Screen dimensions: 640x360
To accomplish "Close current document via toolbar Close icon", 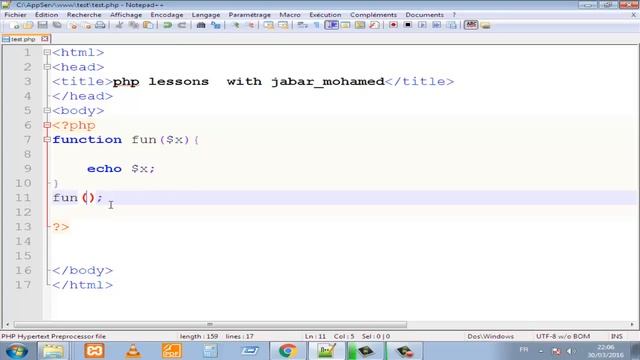I will (73, 25).
